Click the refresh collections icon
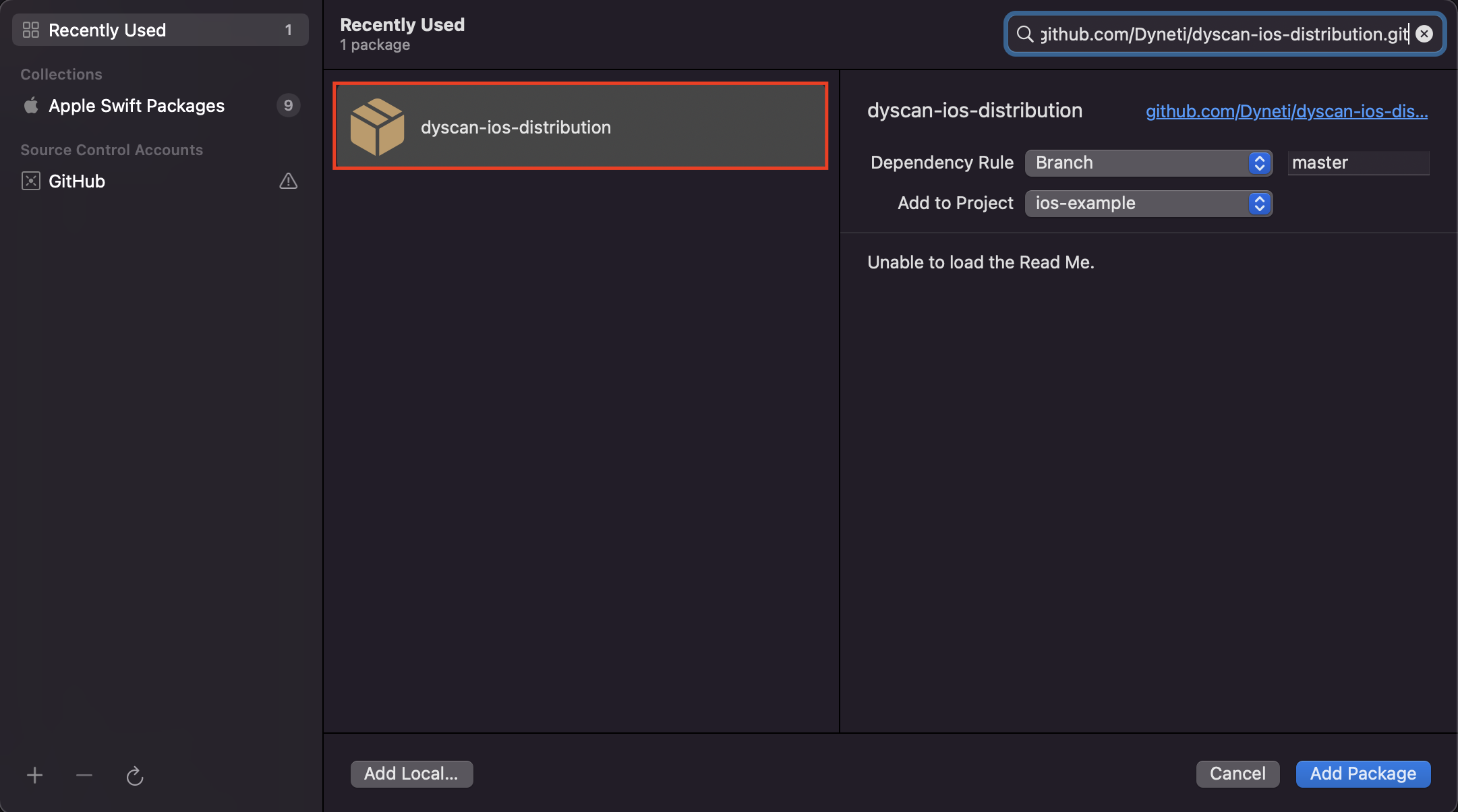 tap(135, 776)
